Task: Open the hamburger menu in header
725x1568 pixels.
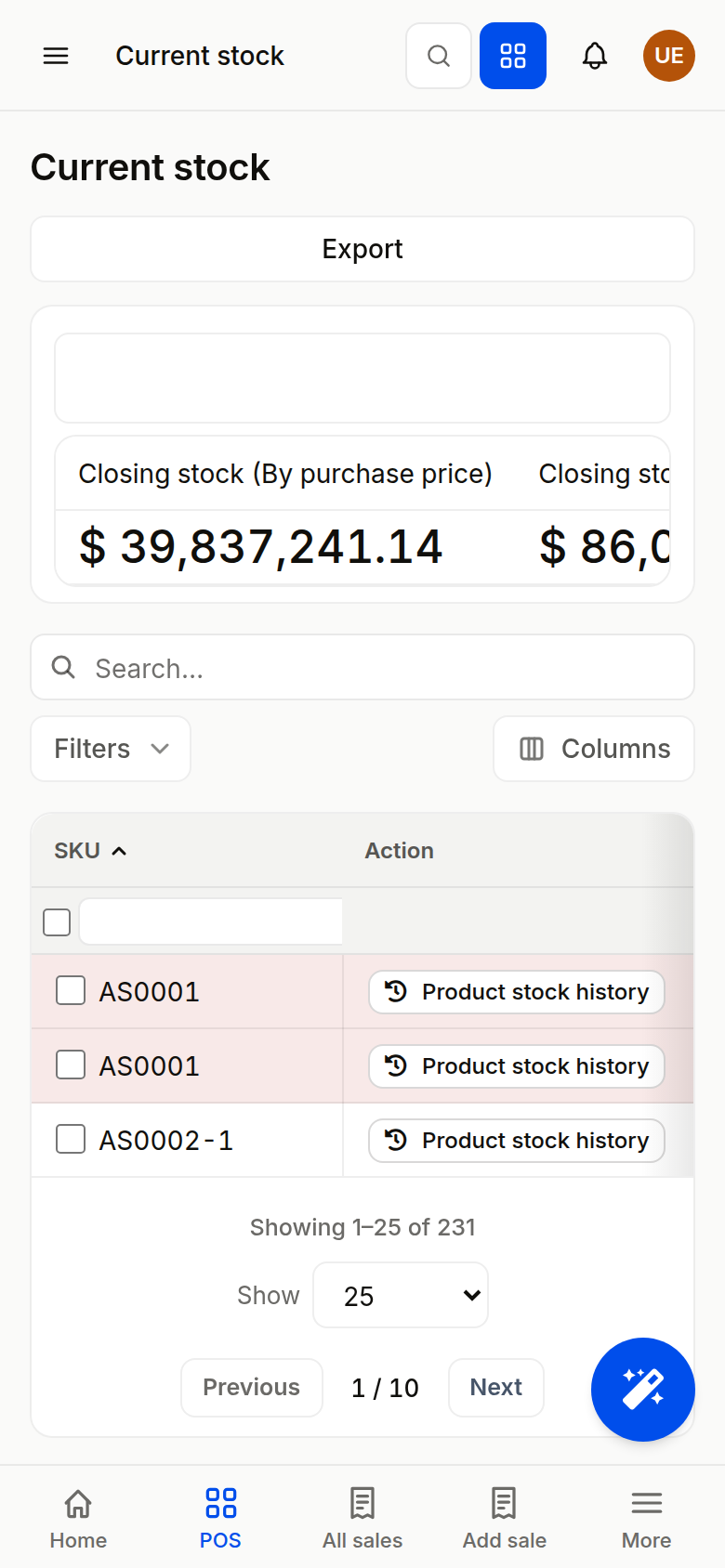Action: 56,56
